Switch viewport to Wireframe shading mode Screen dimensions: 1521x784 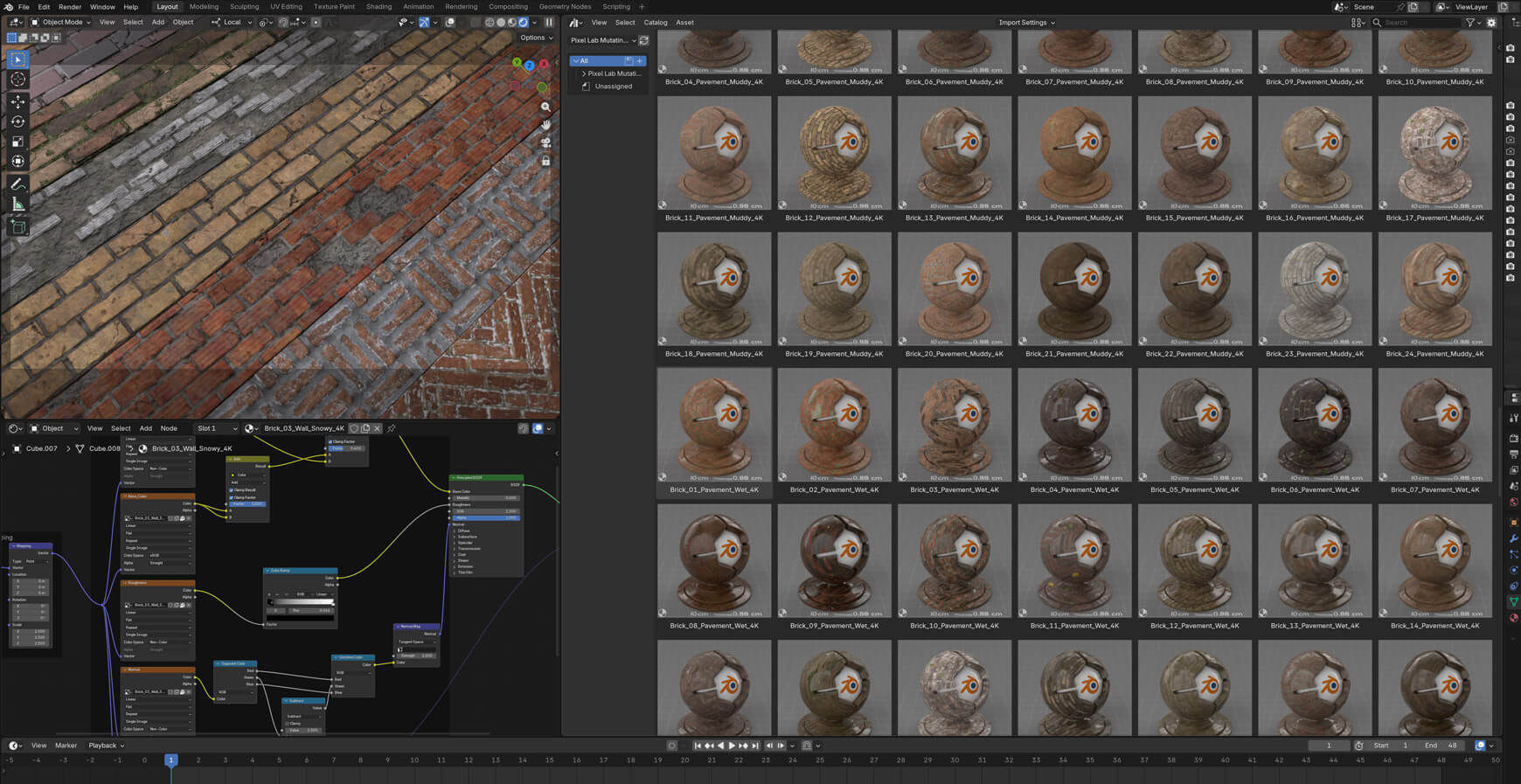click(x=490, y=23)
